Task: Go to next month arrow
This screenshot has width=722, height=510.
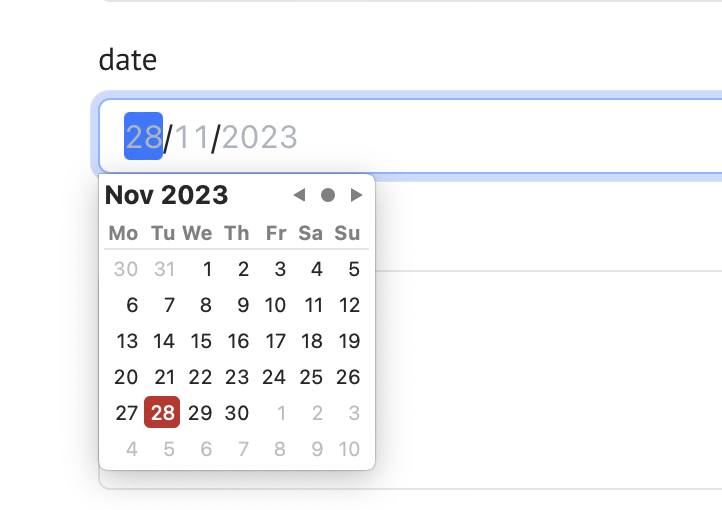Action: tap(356, 195)
